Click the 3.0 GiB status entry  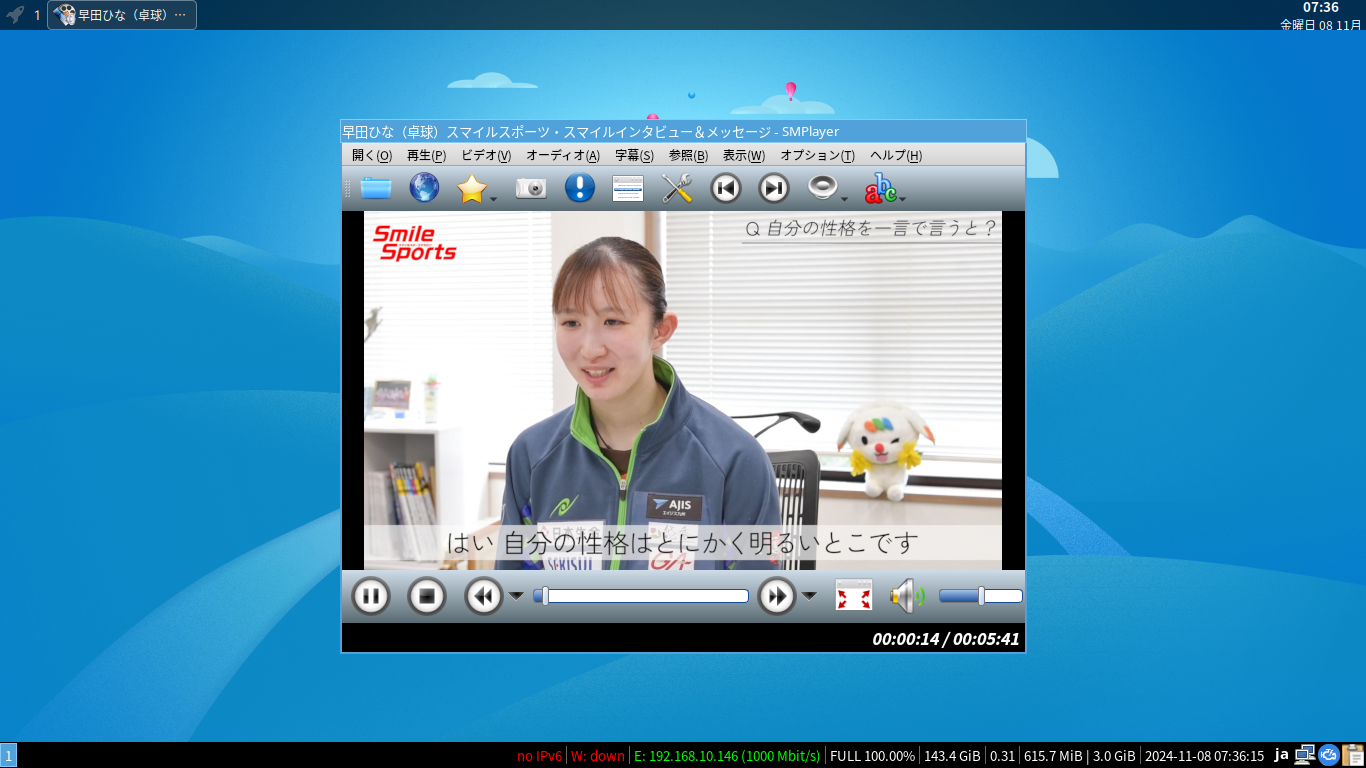(x=1114, y=756)
